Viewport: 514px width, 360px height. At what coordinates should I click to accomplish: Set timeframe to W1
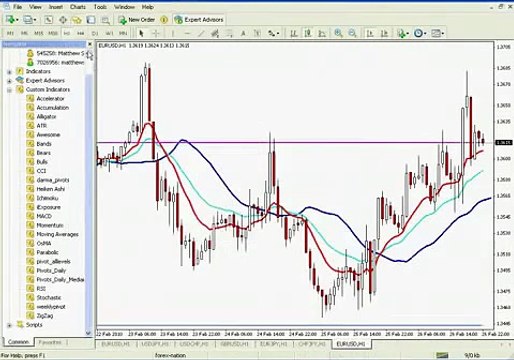pyautogui.click(x=109, y=33)
